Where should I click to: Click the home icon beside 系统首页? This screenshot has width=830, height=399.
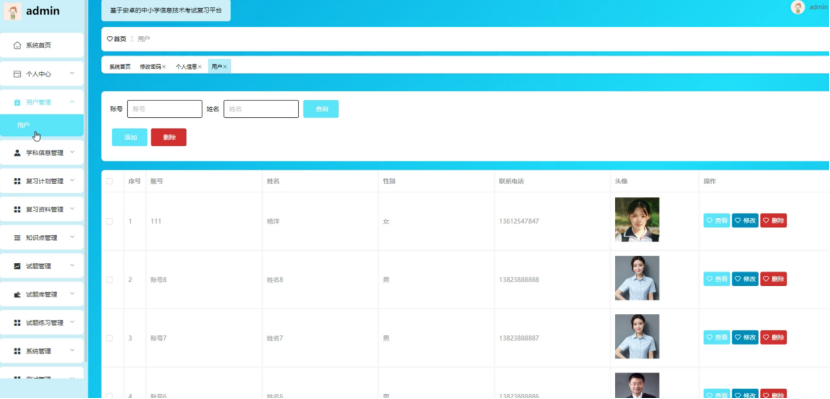point(17,46)
